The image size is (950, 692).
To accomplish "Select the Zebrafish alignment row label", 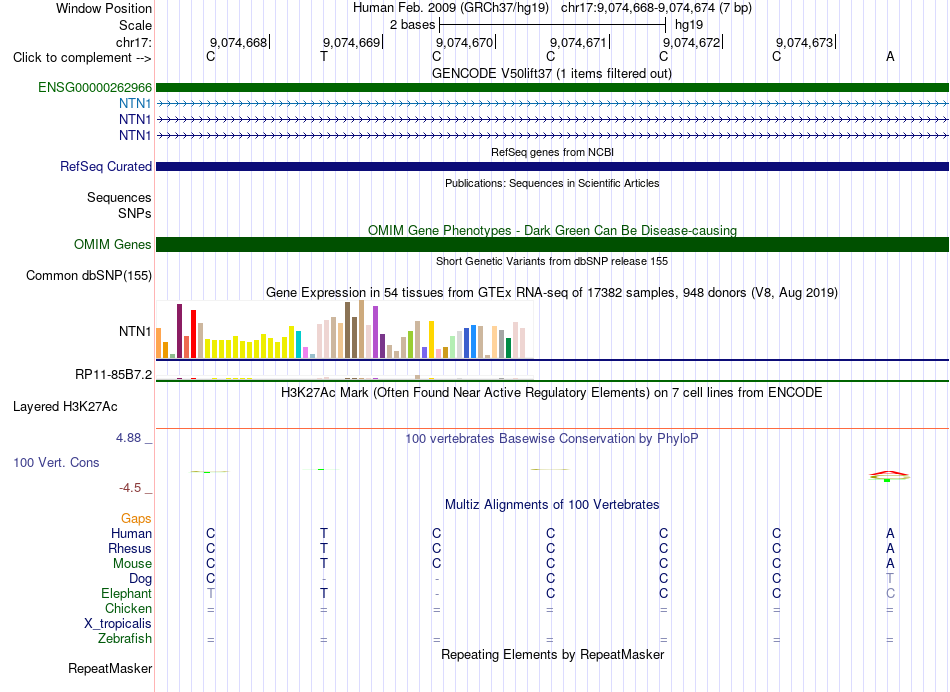I will pyautogui.click(x=125, y=638).
